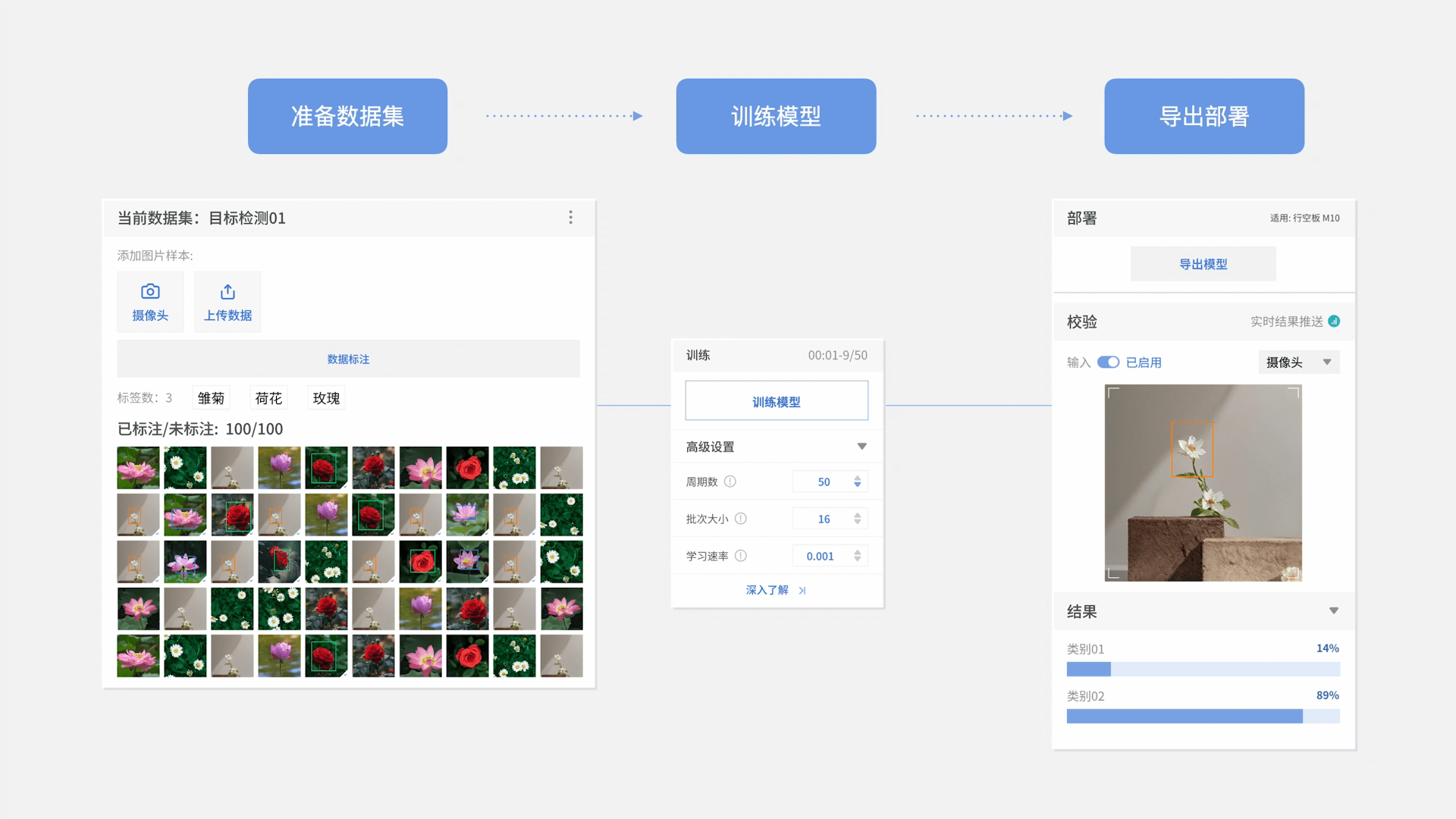This screenshot has width=1456, height=819.
Task: Click the info icon beside 批次大小
Action: [x=740, y=519]
